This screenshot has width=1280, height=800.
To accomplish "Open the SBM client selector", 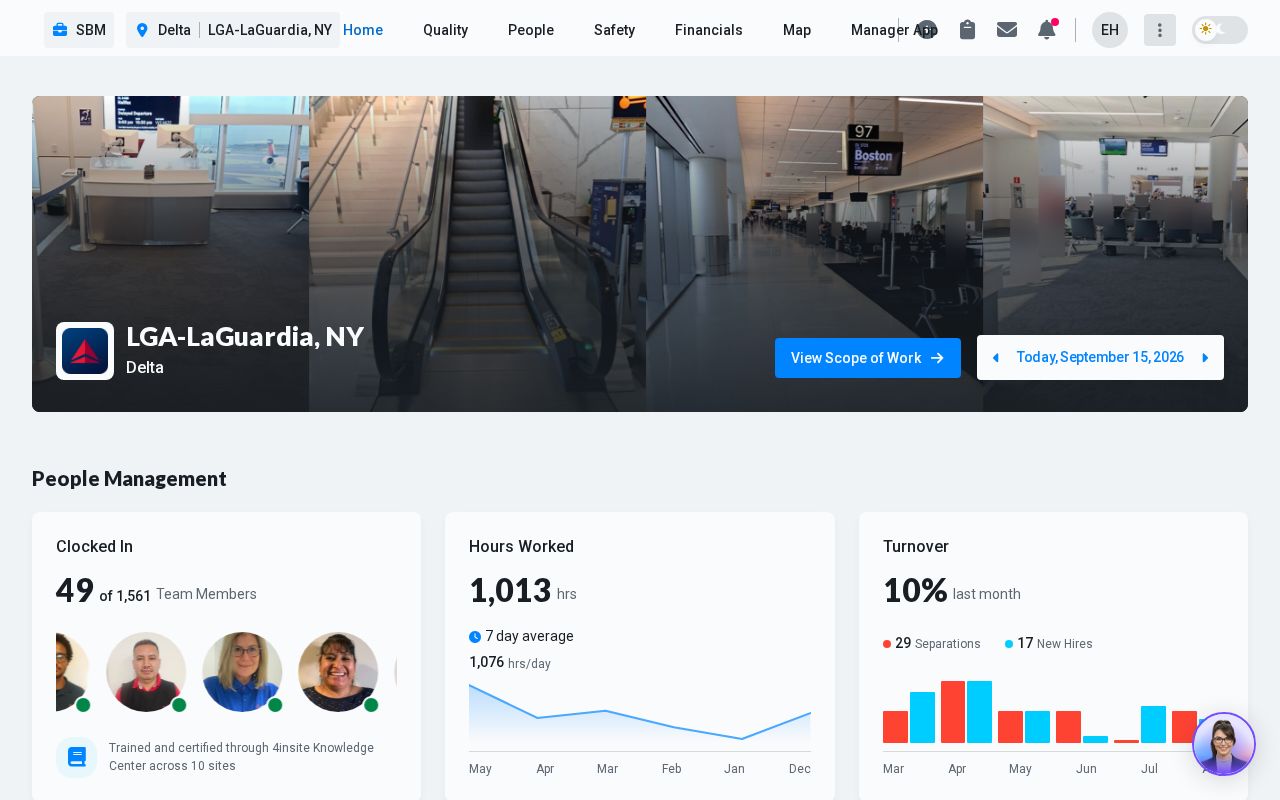I will coord(79,30).
